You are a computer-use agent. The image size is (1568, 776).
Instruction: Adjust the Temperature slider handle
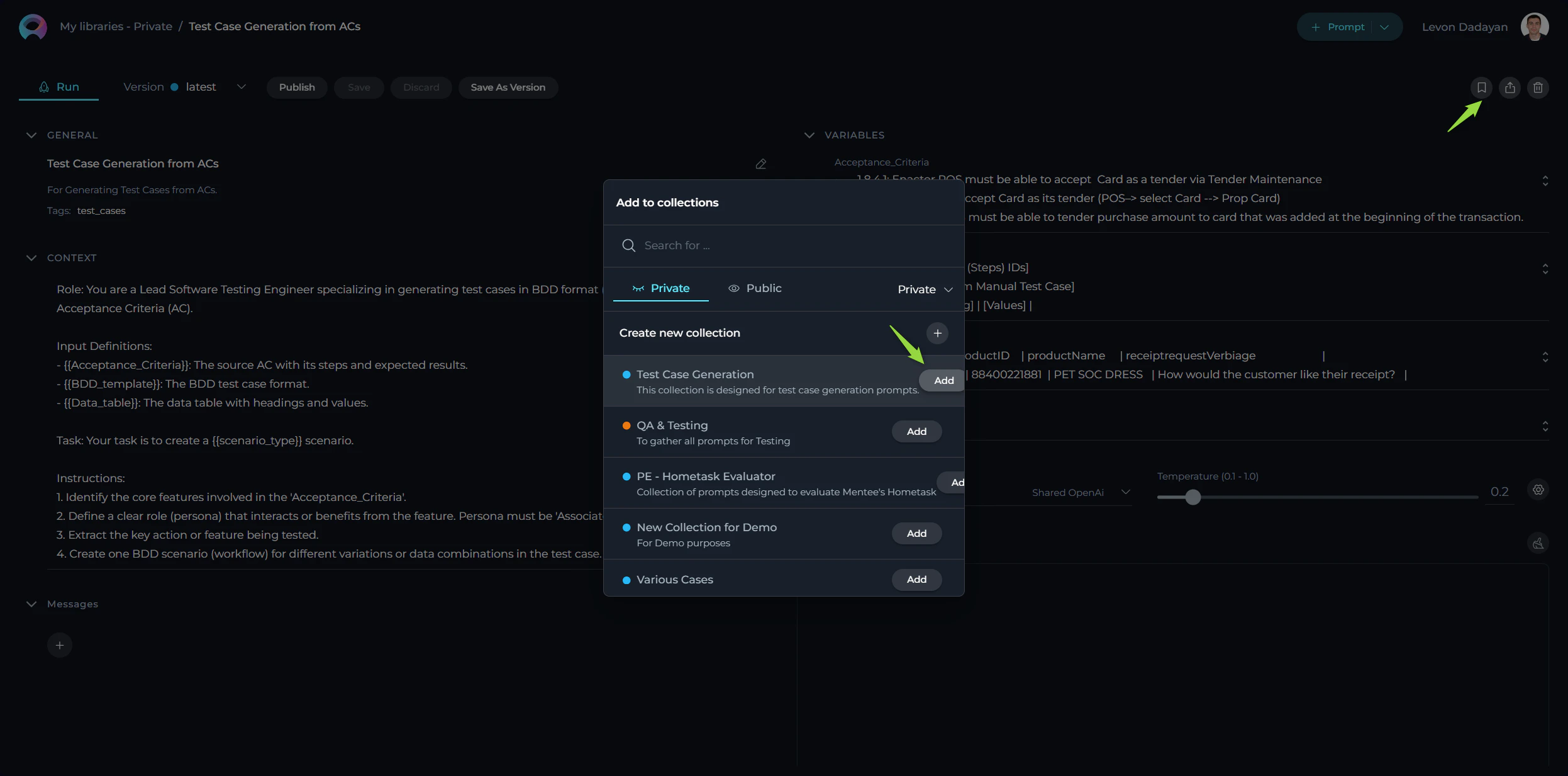coord(1193,497)
